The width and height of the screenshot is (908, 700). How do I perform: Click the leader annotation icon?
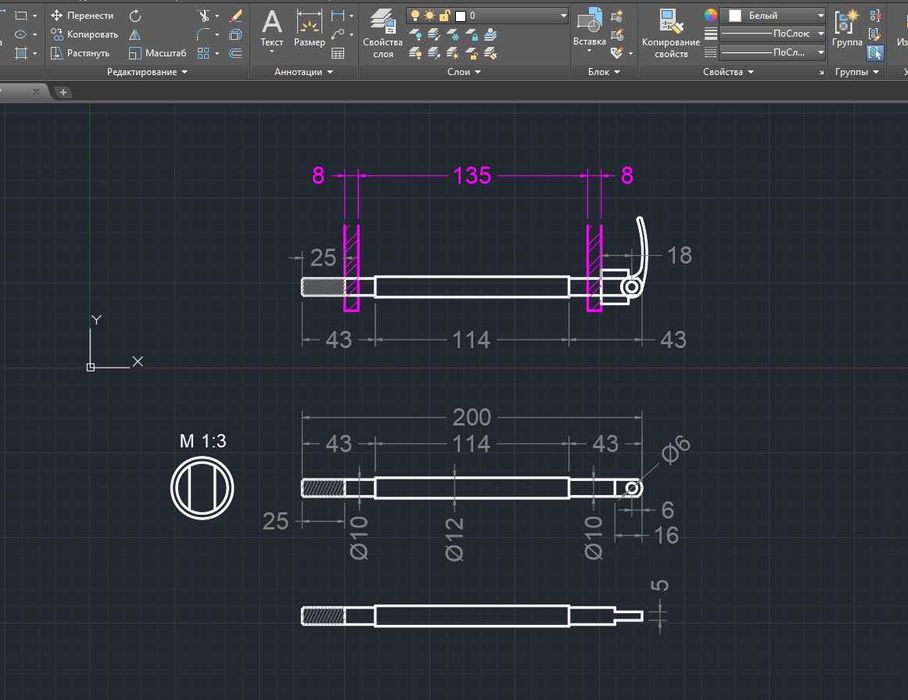click(x=338, y=34)
